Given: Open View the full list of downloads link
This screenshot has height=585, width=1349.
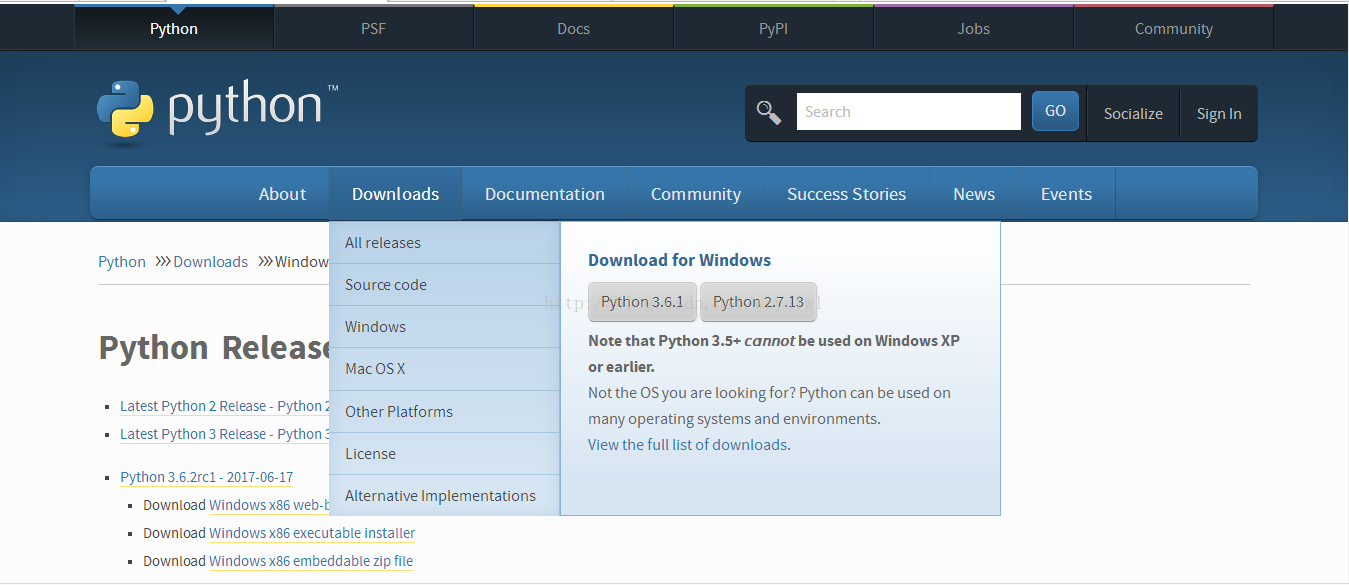Looking at the screenshot, I should tap(687, 445).
